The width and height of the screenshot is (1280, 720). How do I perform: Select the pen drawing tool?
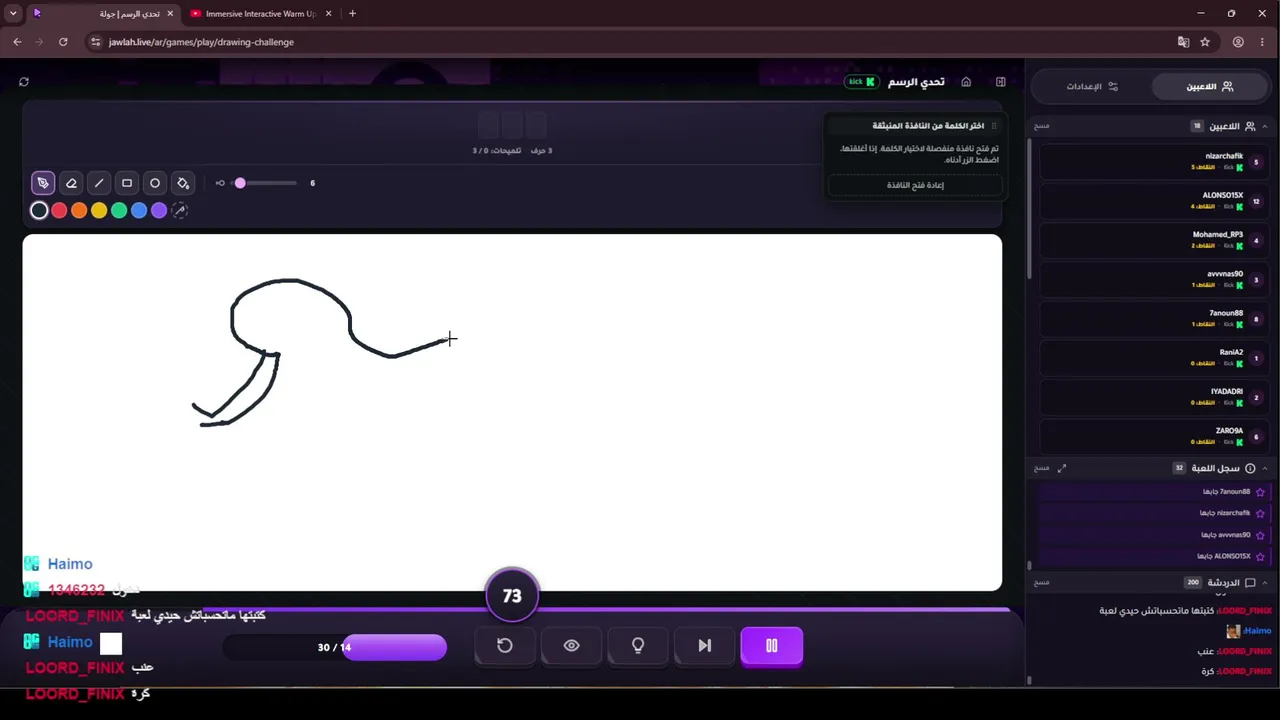pos(42,183)
